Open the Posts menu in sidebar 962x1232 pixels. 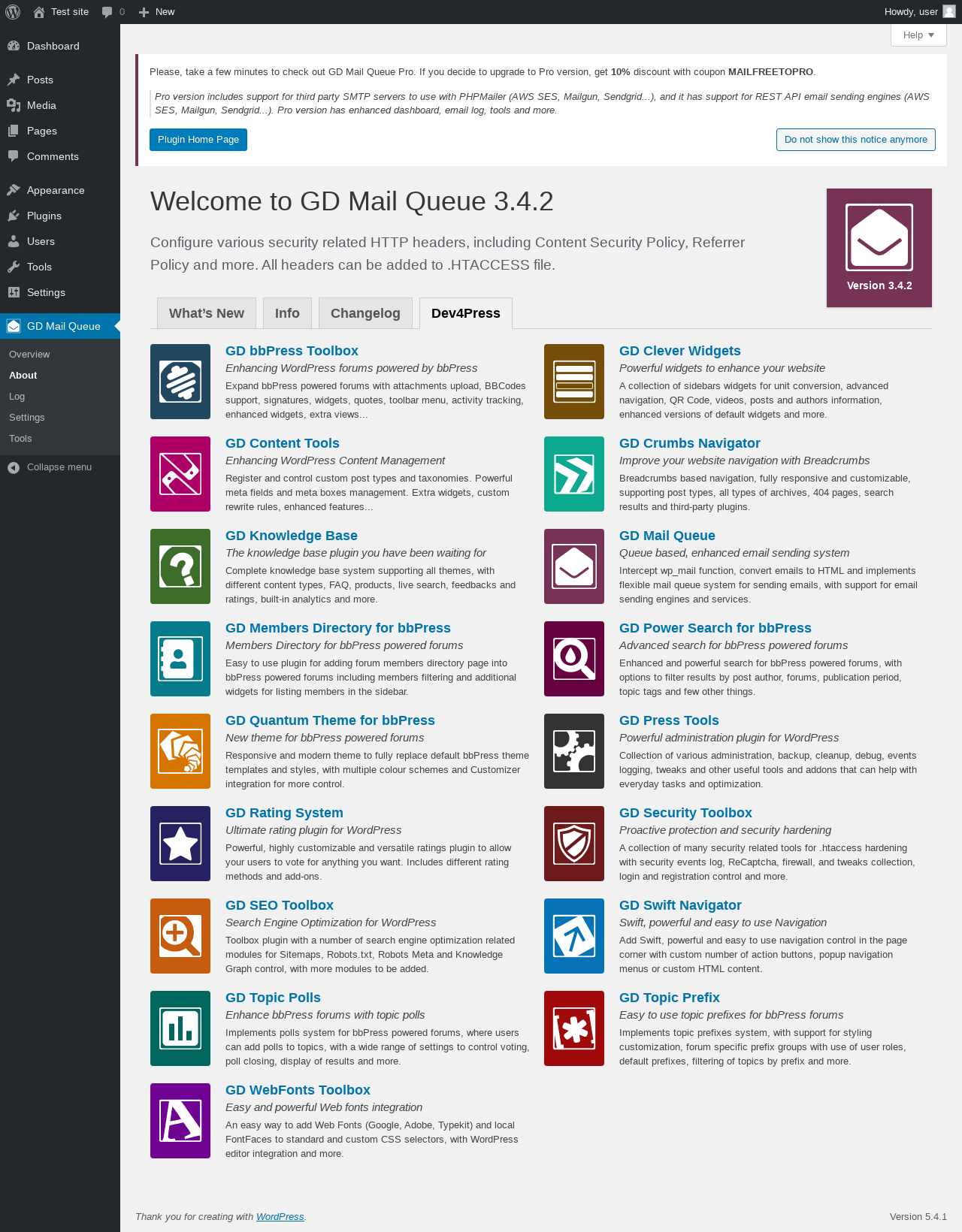click(60, 80)
